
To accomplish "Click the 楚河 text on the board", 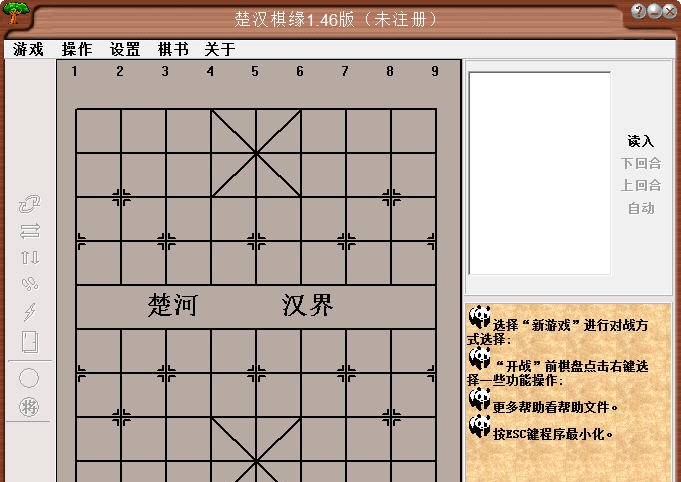I will 173,305.
